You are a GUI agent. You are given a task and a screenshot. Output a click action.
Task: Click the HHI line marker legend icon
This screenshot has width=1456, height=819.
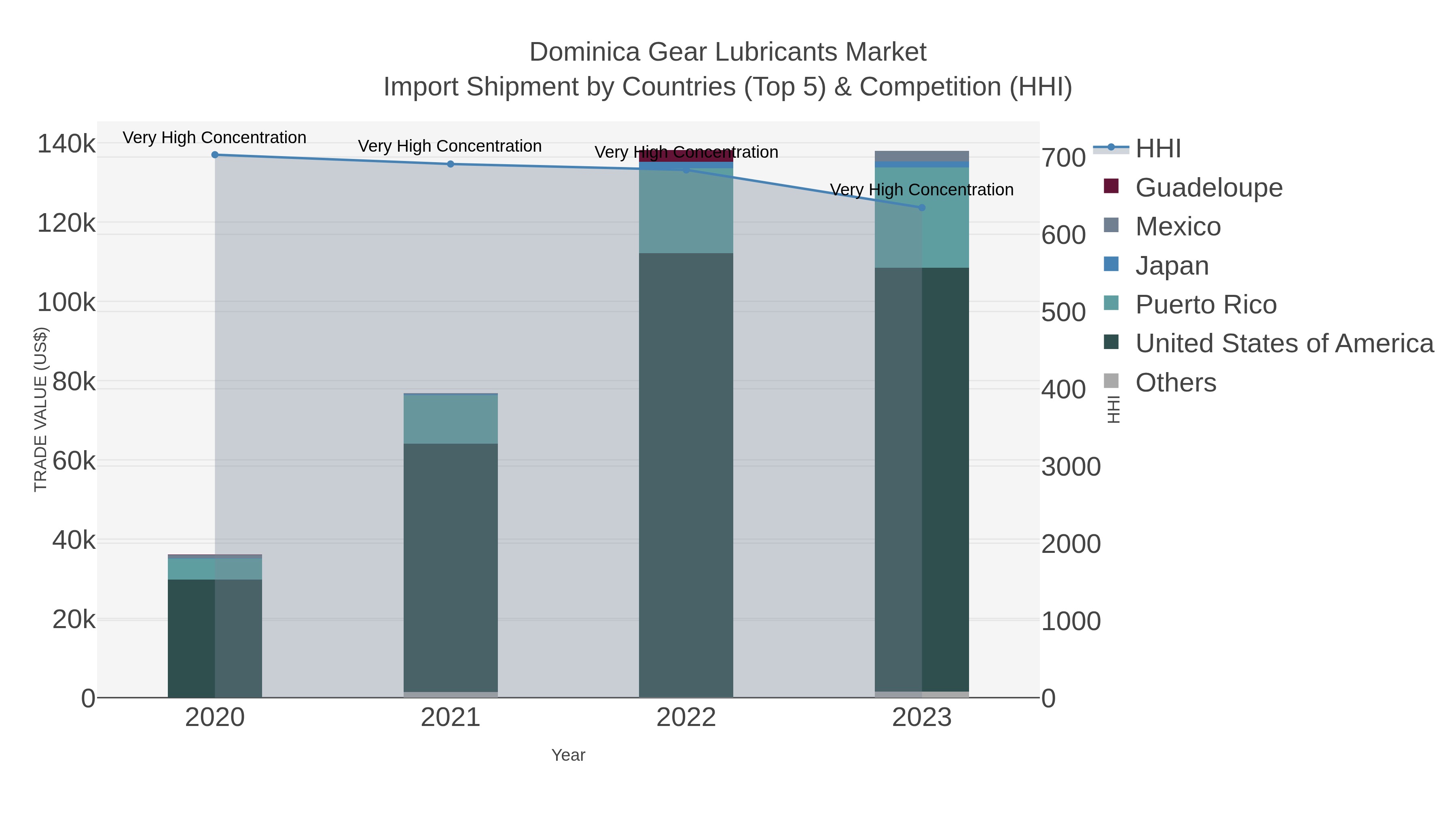pyautogui.click(x=1111, y=148)
